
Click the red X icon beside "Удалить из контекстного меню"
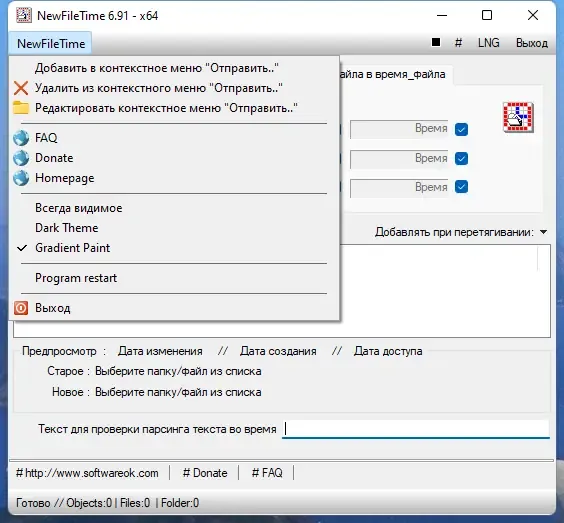click(x=21, y=88)
